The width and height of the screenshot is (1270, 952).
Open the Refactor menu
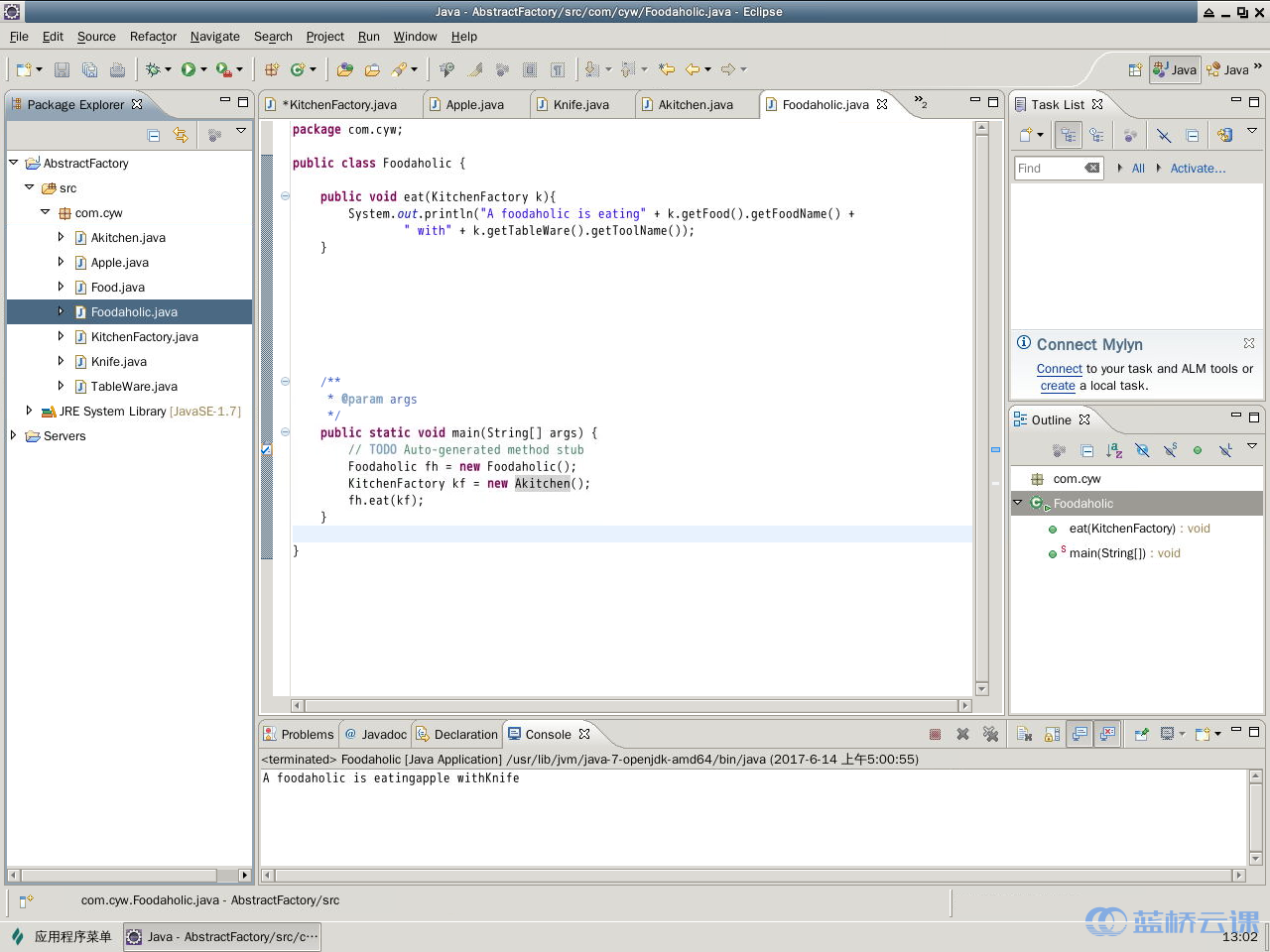point(153,37)
